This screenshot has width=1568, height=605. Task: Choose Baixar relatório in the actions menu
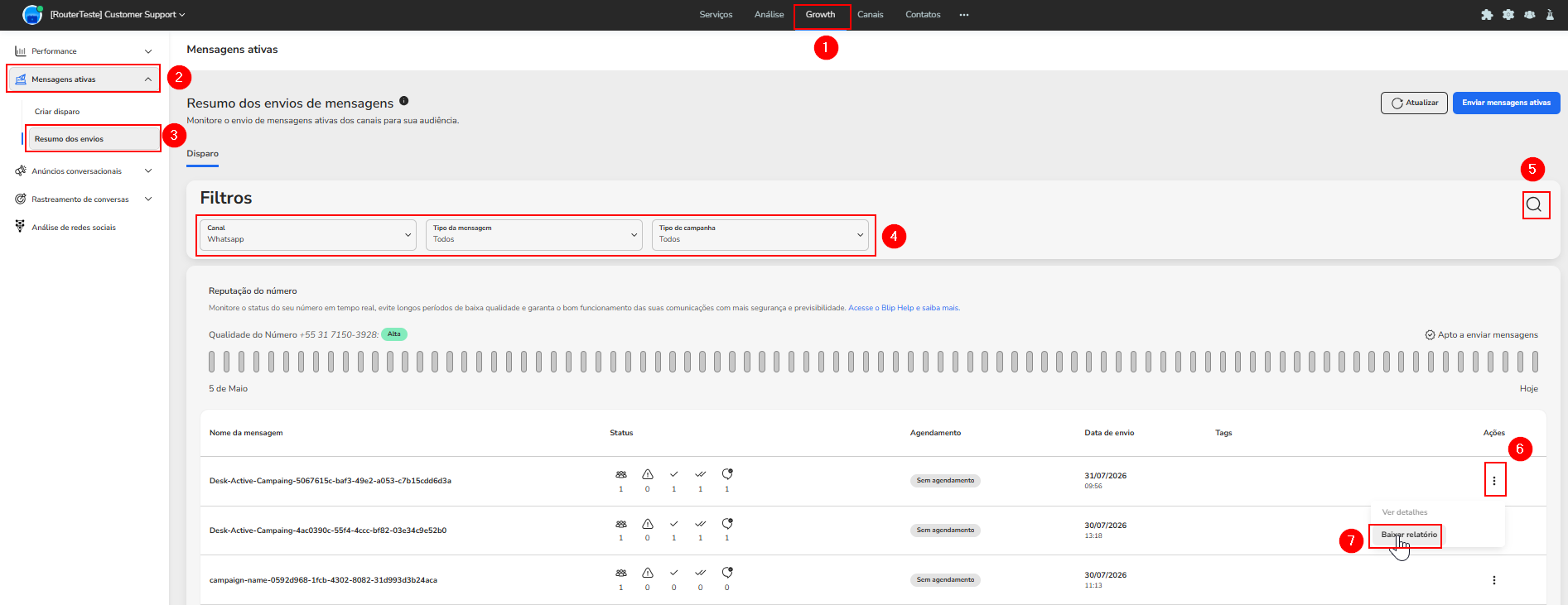tap(1409, 535)
